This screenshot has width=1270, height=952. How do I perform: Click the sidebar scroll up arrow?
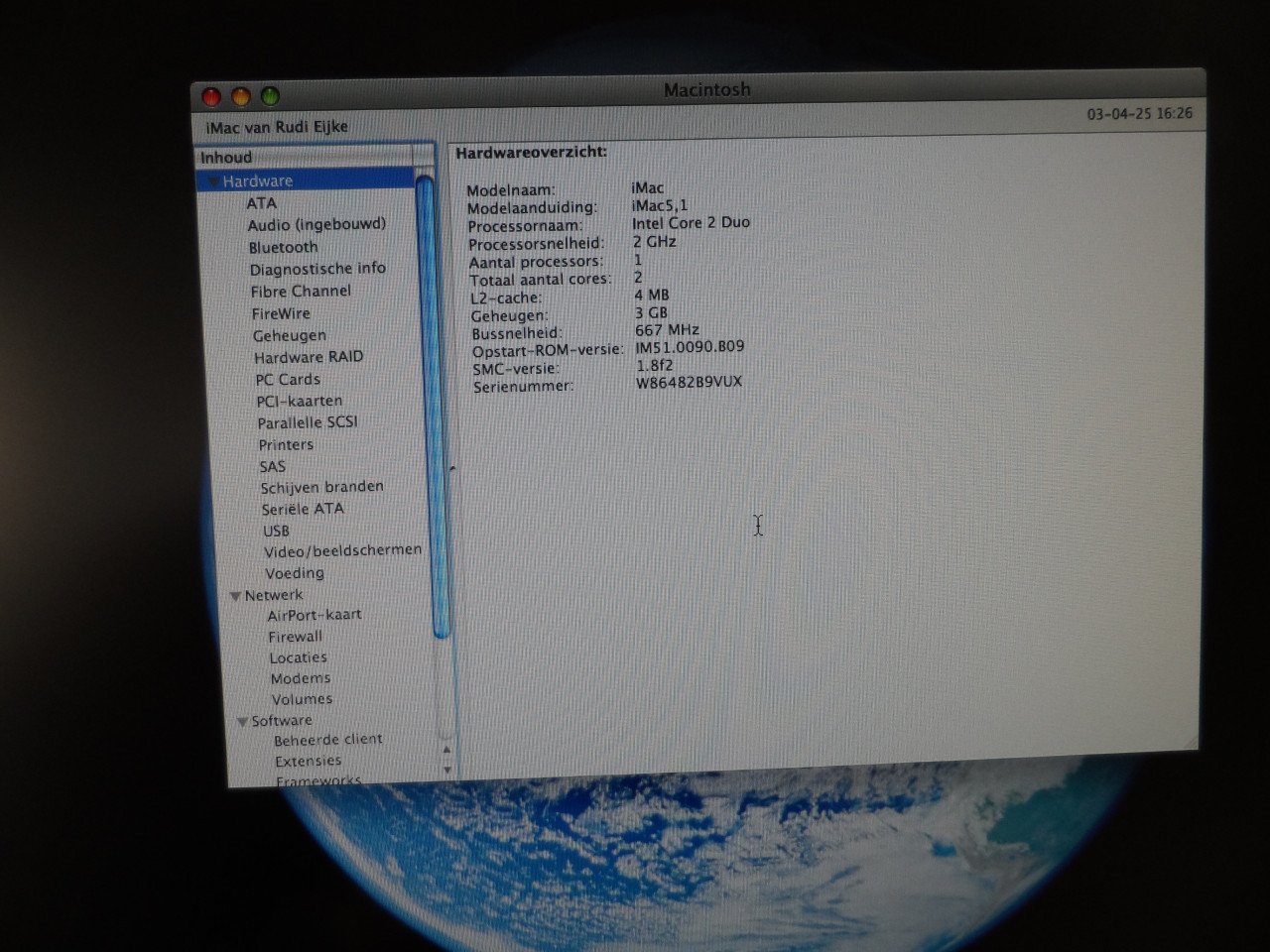click(445, 751)
